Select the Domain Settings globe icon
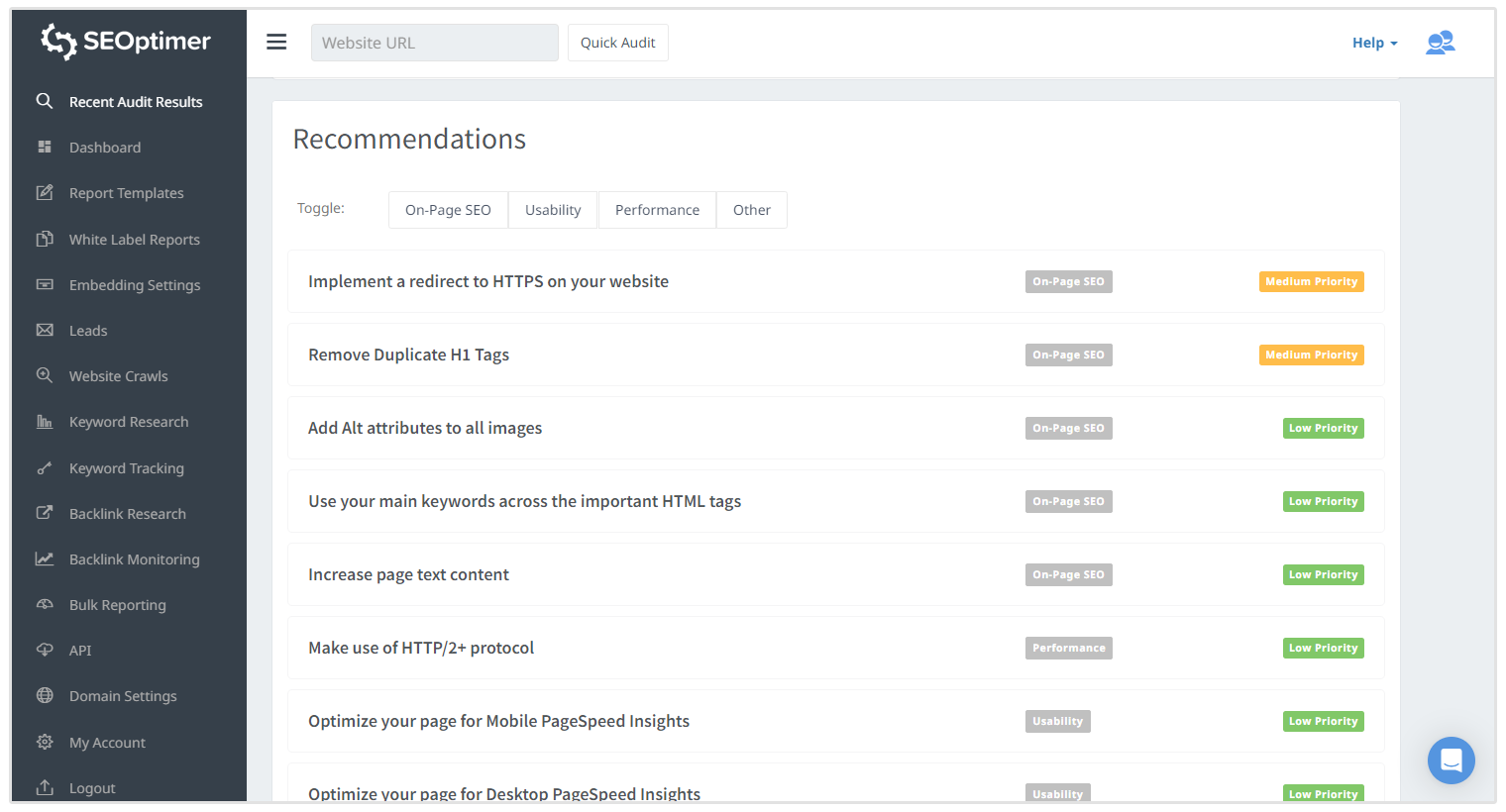 pyautogui.click(x=45, y=695)
